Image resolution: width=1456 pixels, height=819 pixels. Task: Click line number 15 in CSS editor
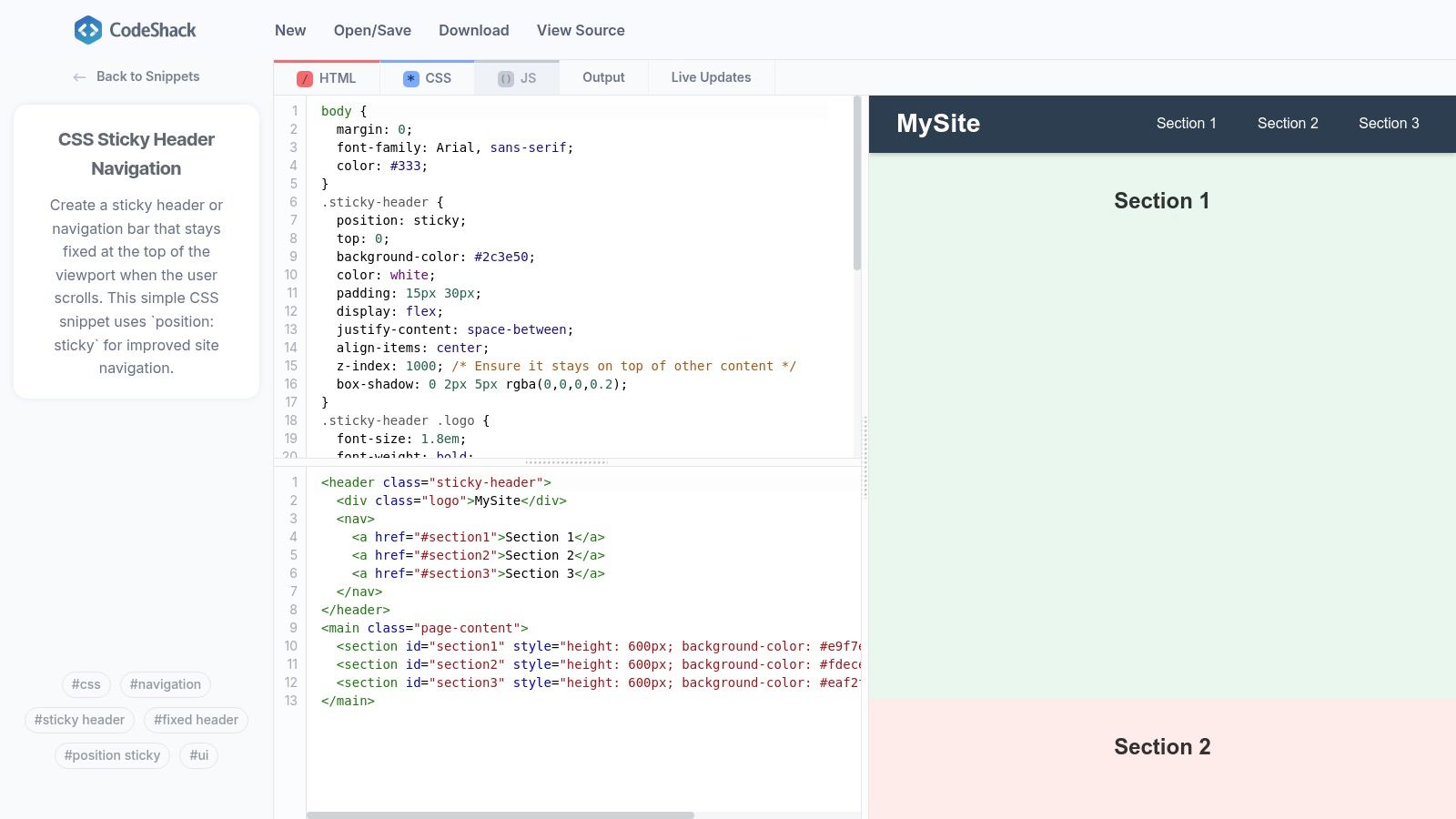click(x=290, y=366)
